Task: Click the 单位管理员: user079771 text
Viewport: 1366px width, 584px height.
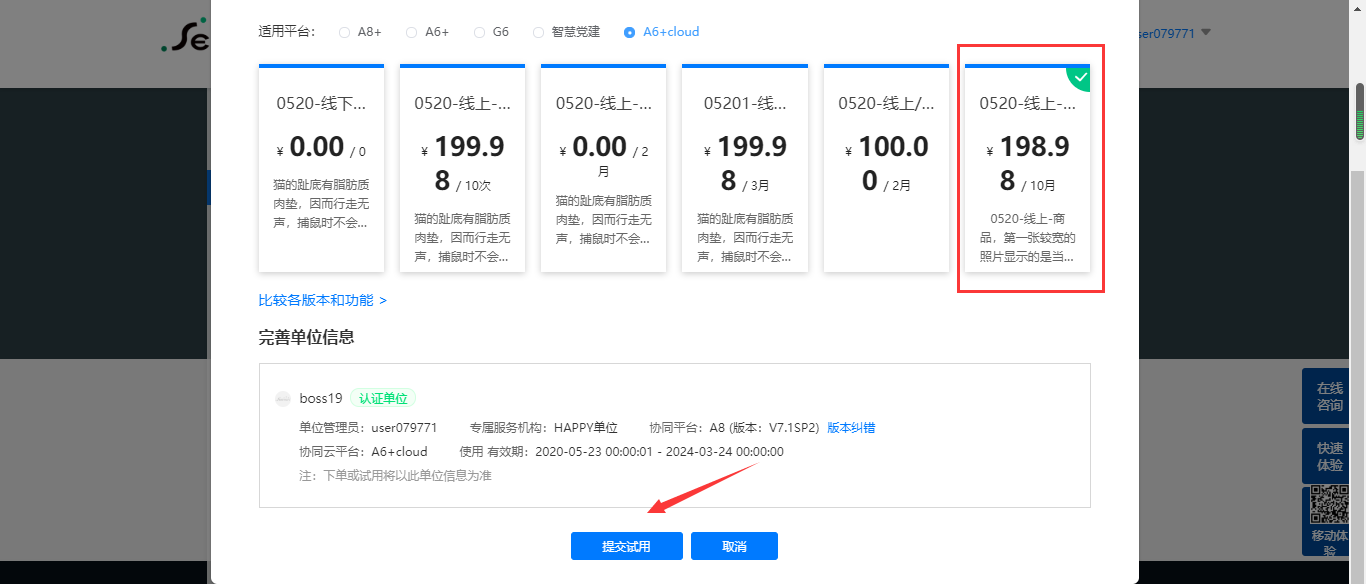Action: [x=368, y=428]
